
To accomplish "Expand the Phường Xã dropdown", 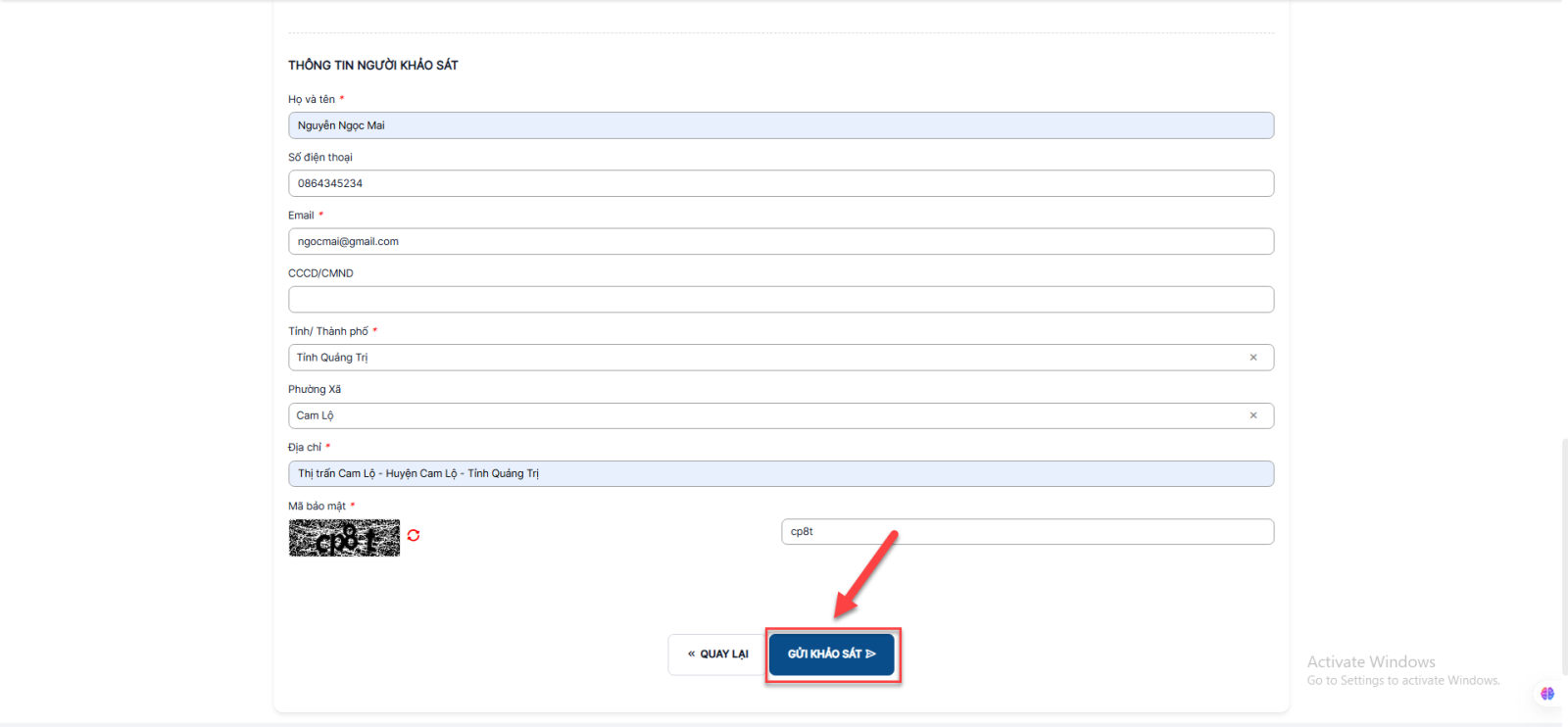I will pyautogui.click(x=764, y=415).
